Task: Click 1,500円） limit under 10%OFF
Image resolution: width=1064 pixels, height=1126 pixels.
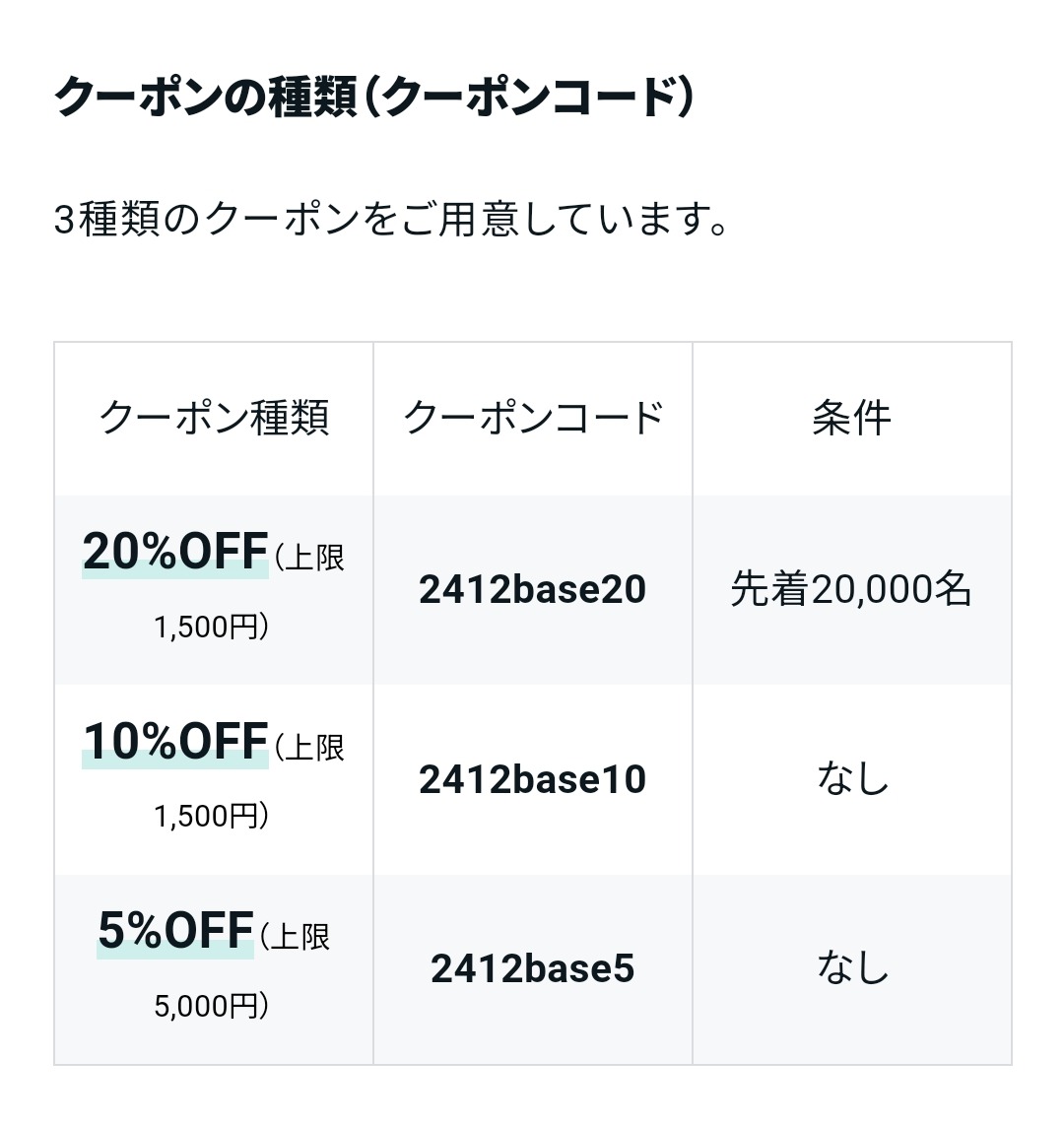Action: point(212,817)
